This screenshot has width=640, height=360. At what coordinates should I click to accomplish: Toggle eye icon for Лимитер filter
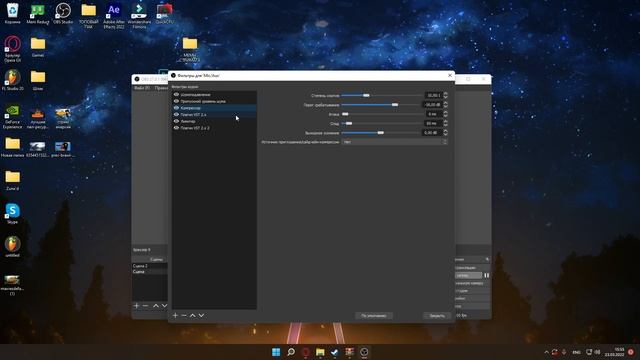(x=176, y=121)
